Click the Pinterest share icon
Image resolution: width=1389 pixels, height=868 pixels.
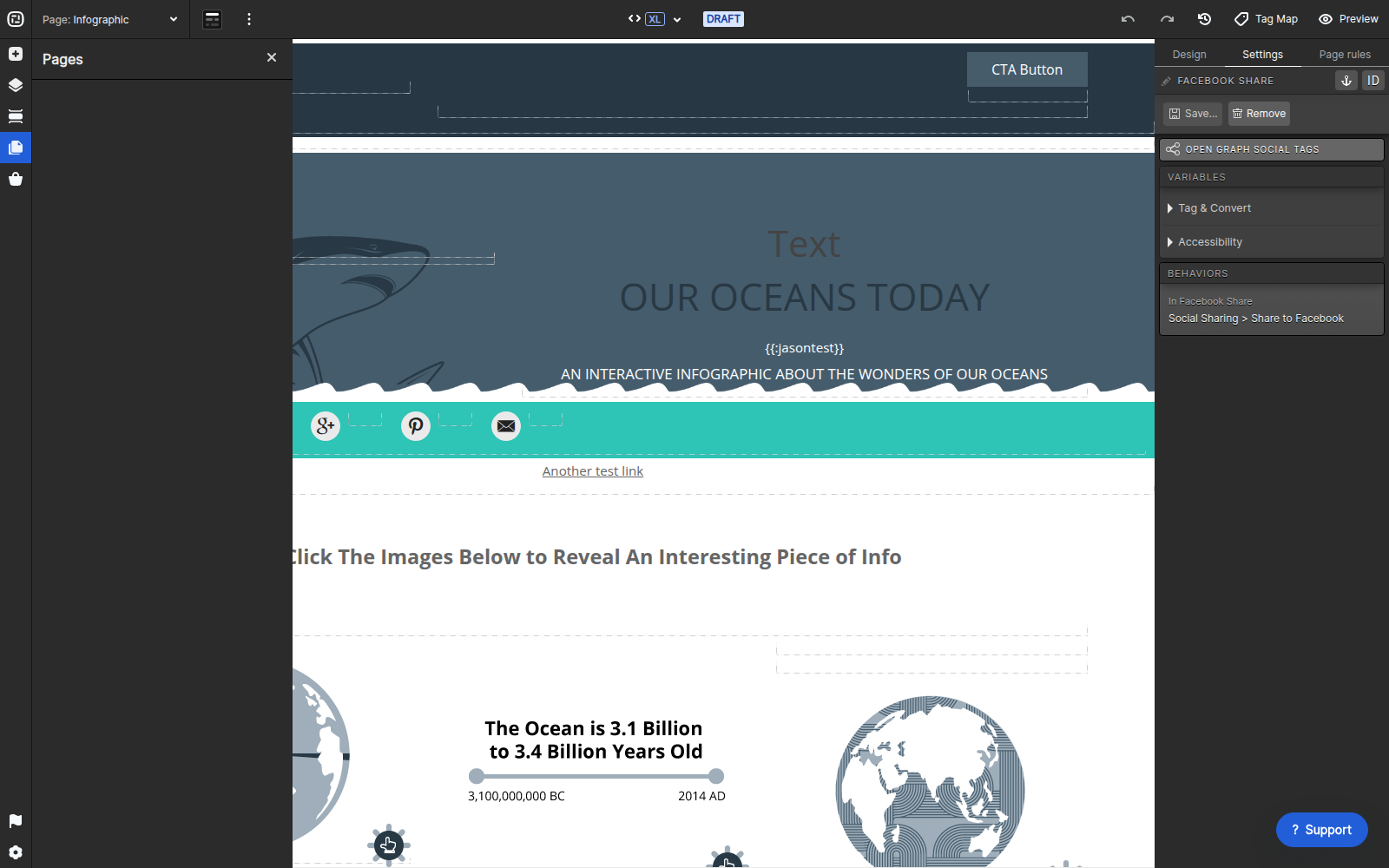[416, 426]
